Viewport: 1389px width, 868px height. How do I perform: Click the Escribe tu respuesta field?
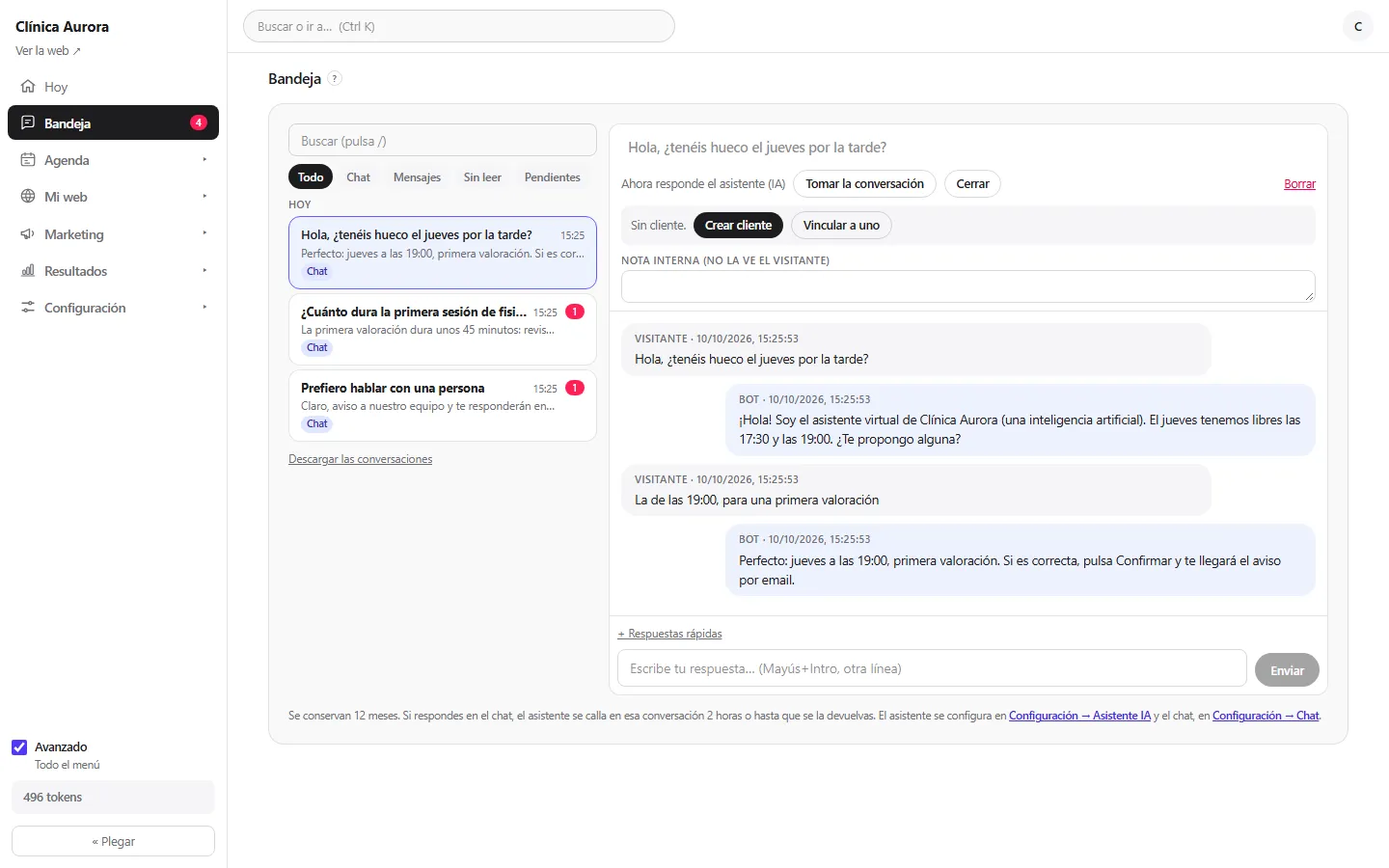932,668
